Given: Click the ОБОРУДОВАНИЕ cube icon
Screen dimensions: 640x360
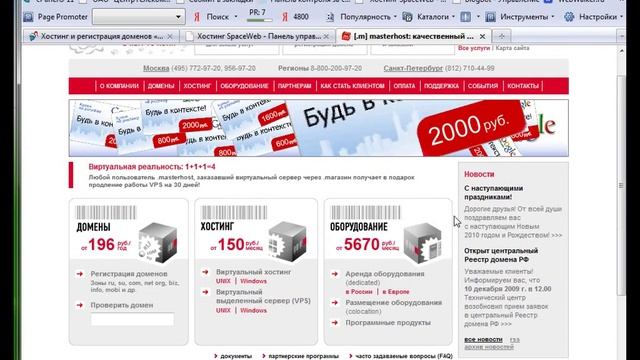Looking at the screenshot, I should [423, 243].
